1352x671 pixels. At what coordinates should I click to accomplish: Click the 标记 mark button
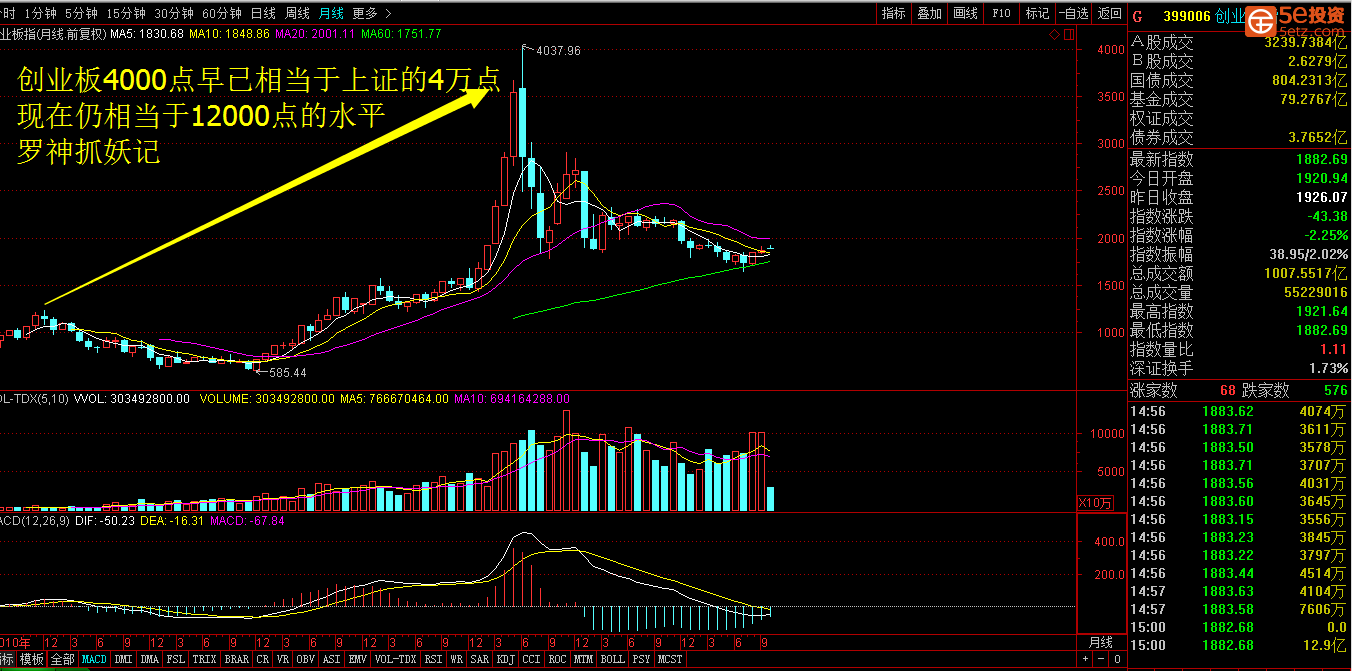click(x=1037, y=13)
